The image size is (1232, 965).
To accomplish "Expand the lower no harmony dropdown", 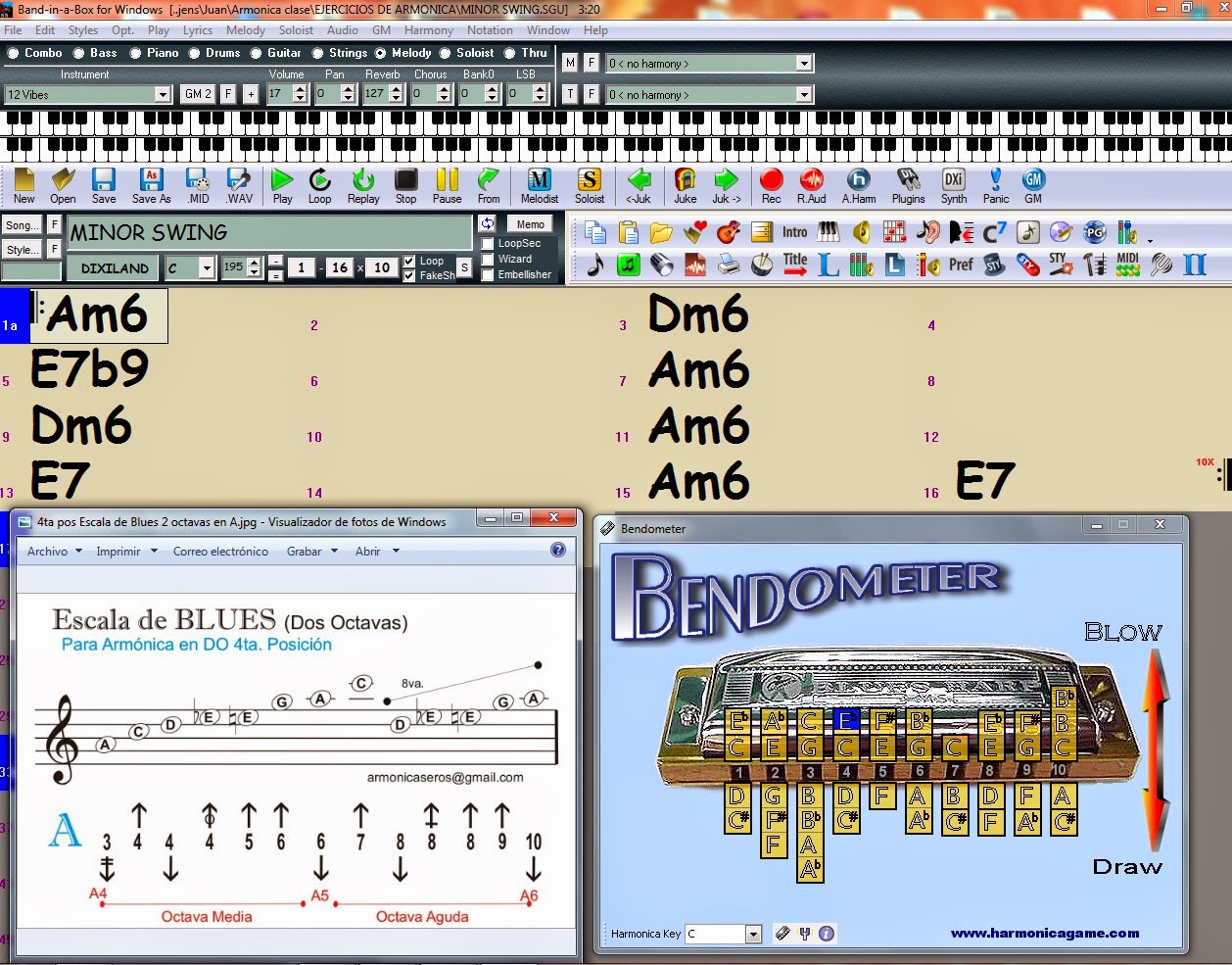I will 804,95.
